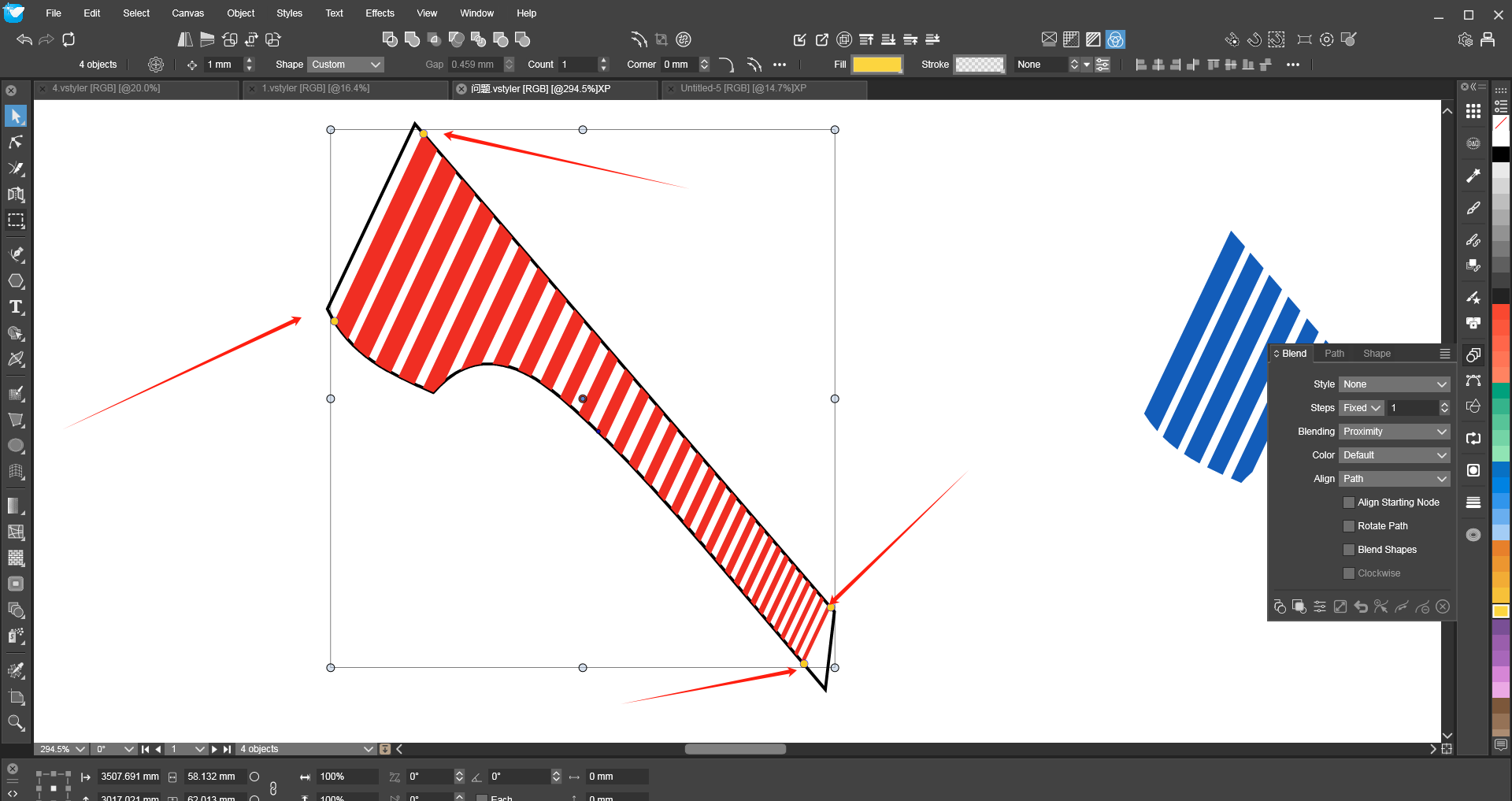Select the Eyedropper tool in right sidebar
The image size is (1512, 801).
tap(1473, 175)
